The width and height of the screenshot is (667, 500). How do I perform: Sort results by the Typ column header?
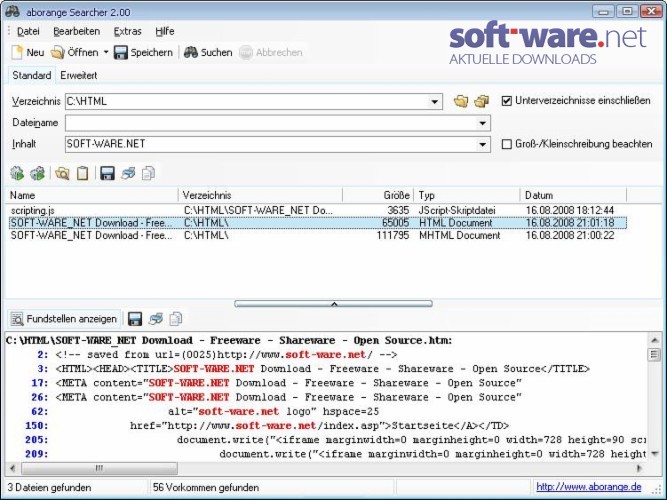pyautogui.click(x=467, y=195)
